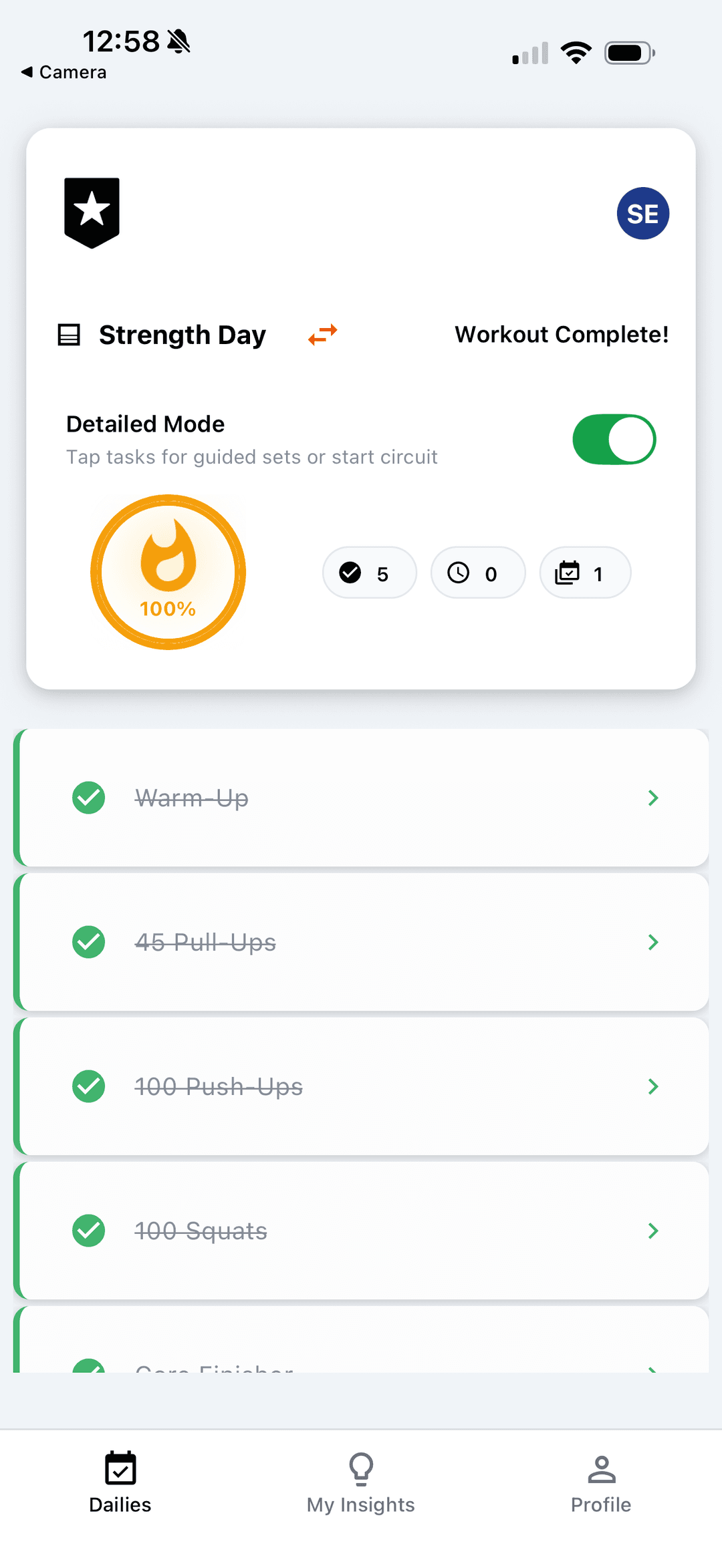Tap the completed tasks count chip
The height and width of the screenshot is (1568, 722).
[x=369, y=573]
